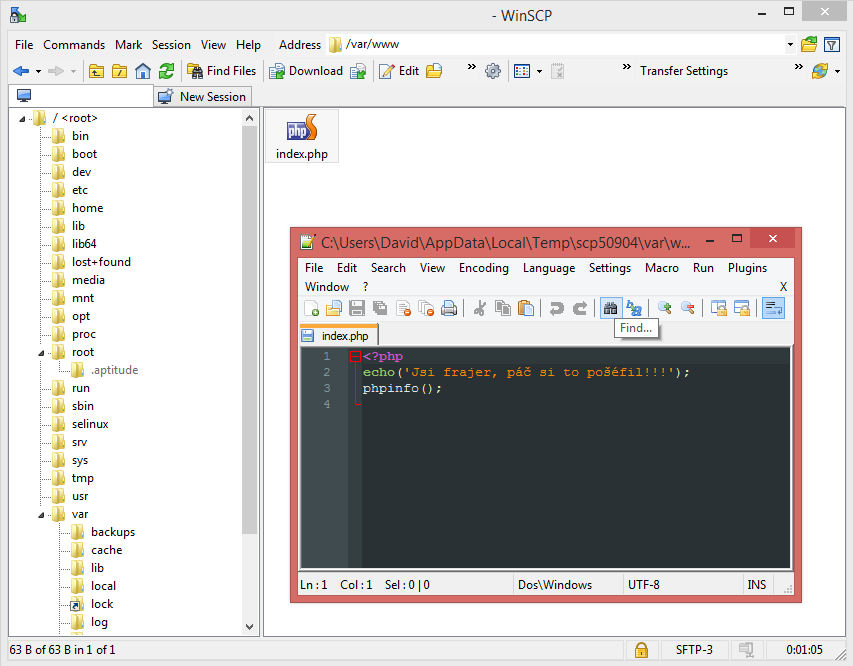The image size is (853, 666).
Task: Start a New Session tab
Action: click(203, 96)
